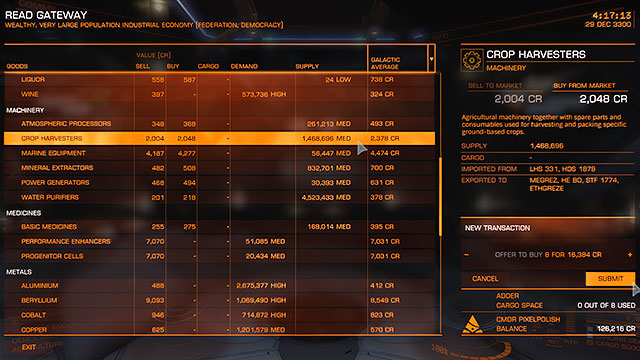Click Beryllium galactic average 8,549 CR
This screenshot has width=640, height=360.
384,300
